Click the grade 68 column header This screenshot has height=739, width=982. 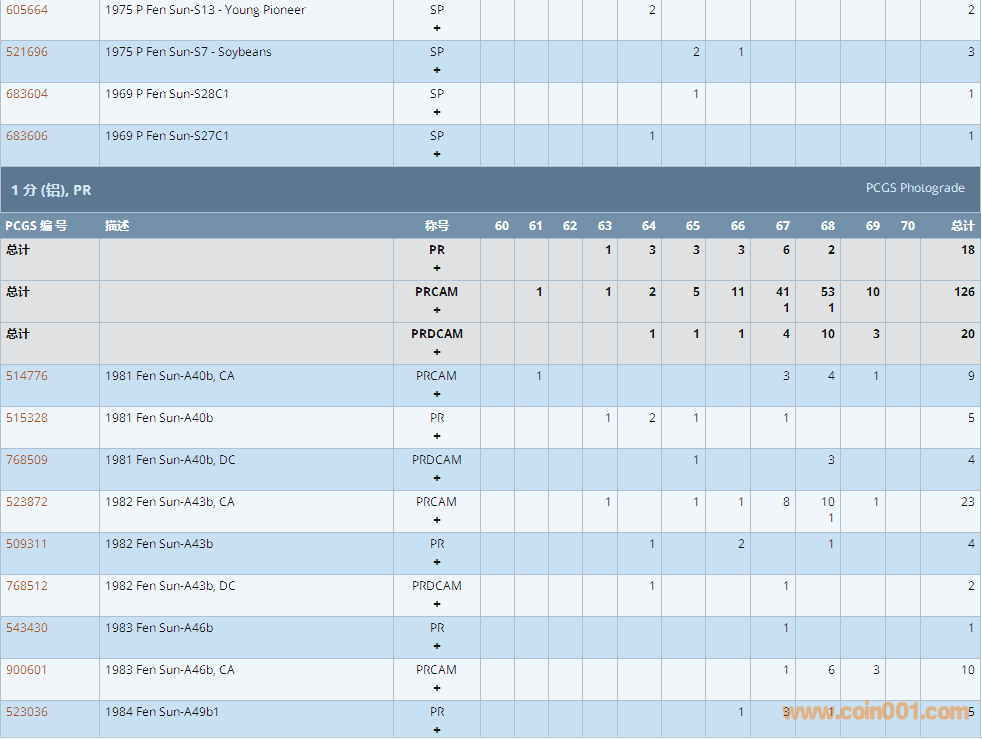(x=828, y=226)
